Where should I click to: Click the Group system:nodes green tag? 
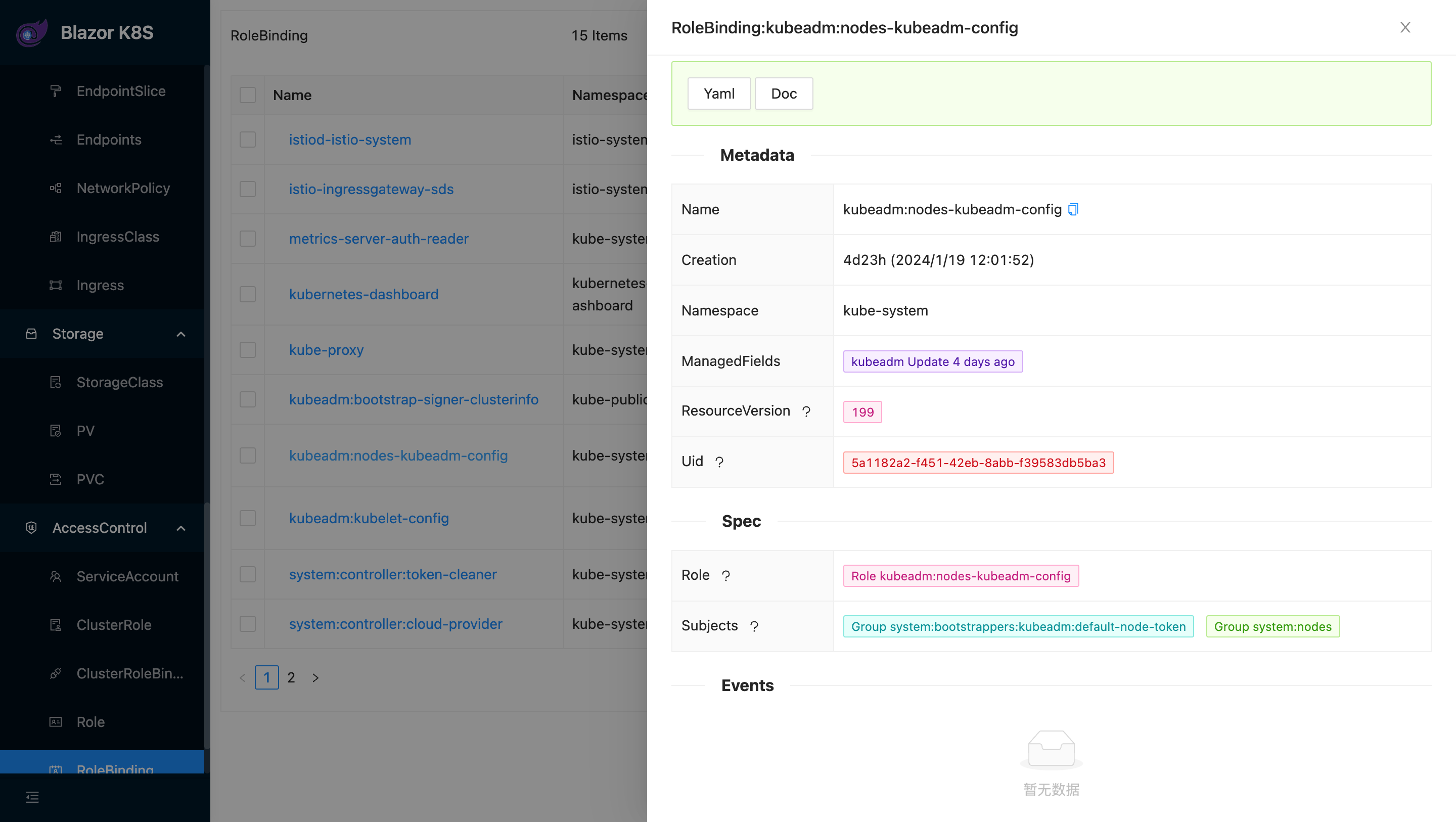pos(1272,626)
